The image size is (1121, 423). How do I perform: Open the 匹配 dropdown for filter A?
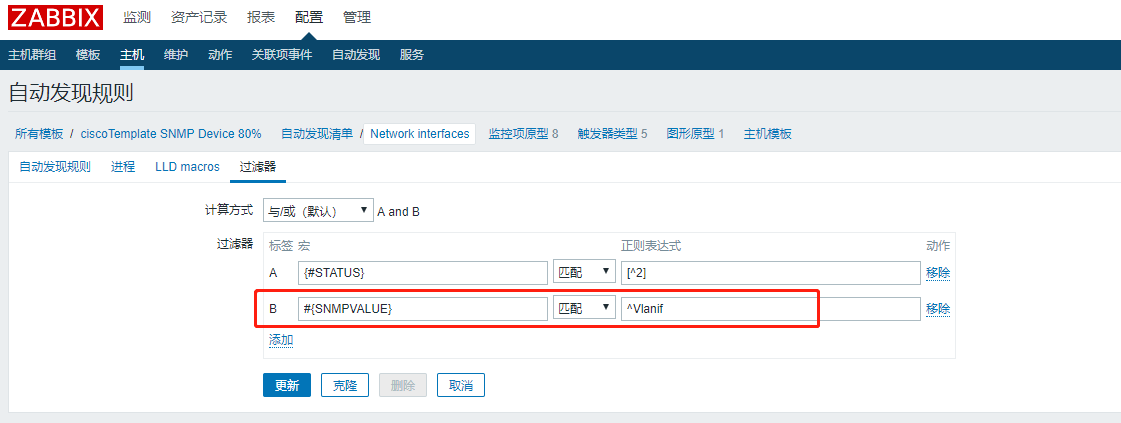(585, 272)
